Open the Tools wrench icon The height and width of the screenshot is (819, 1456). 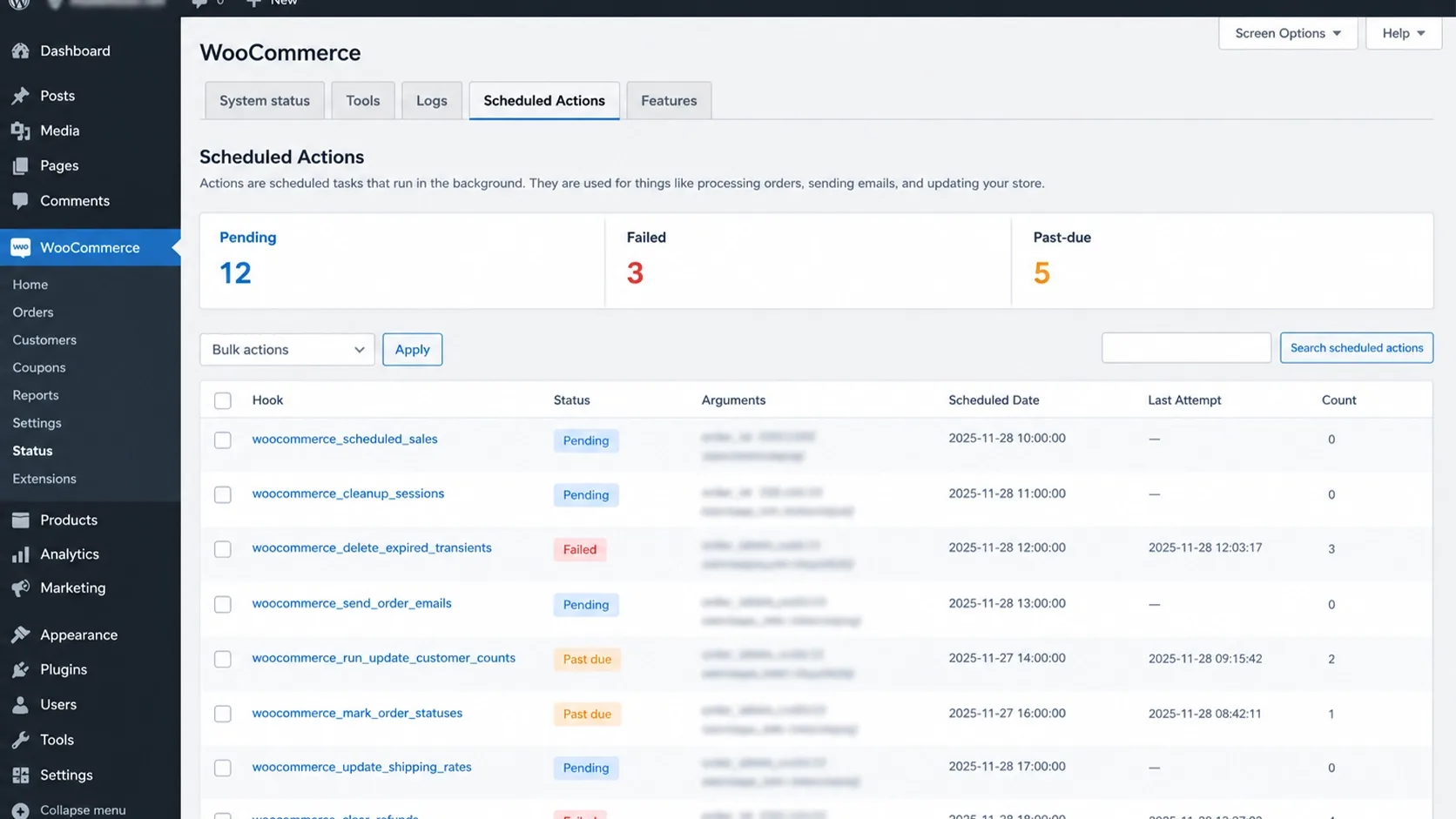[x=20, y=740]
